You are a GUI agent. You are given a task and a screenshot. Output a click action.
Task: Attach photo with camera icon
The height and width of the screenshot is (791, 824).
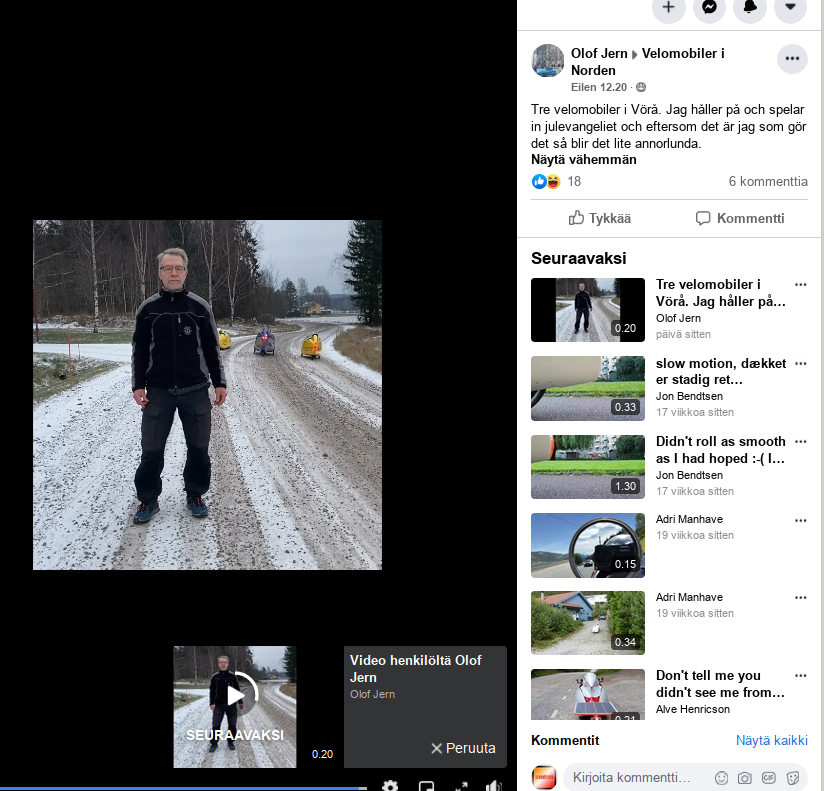tap(745, 778)
